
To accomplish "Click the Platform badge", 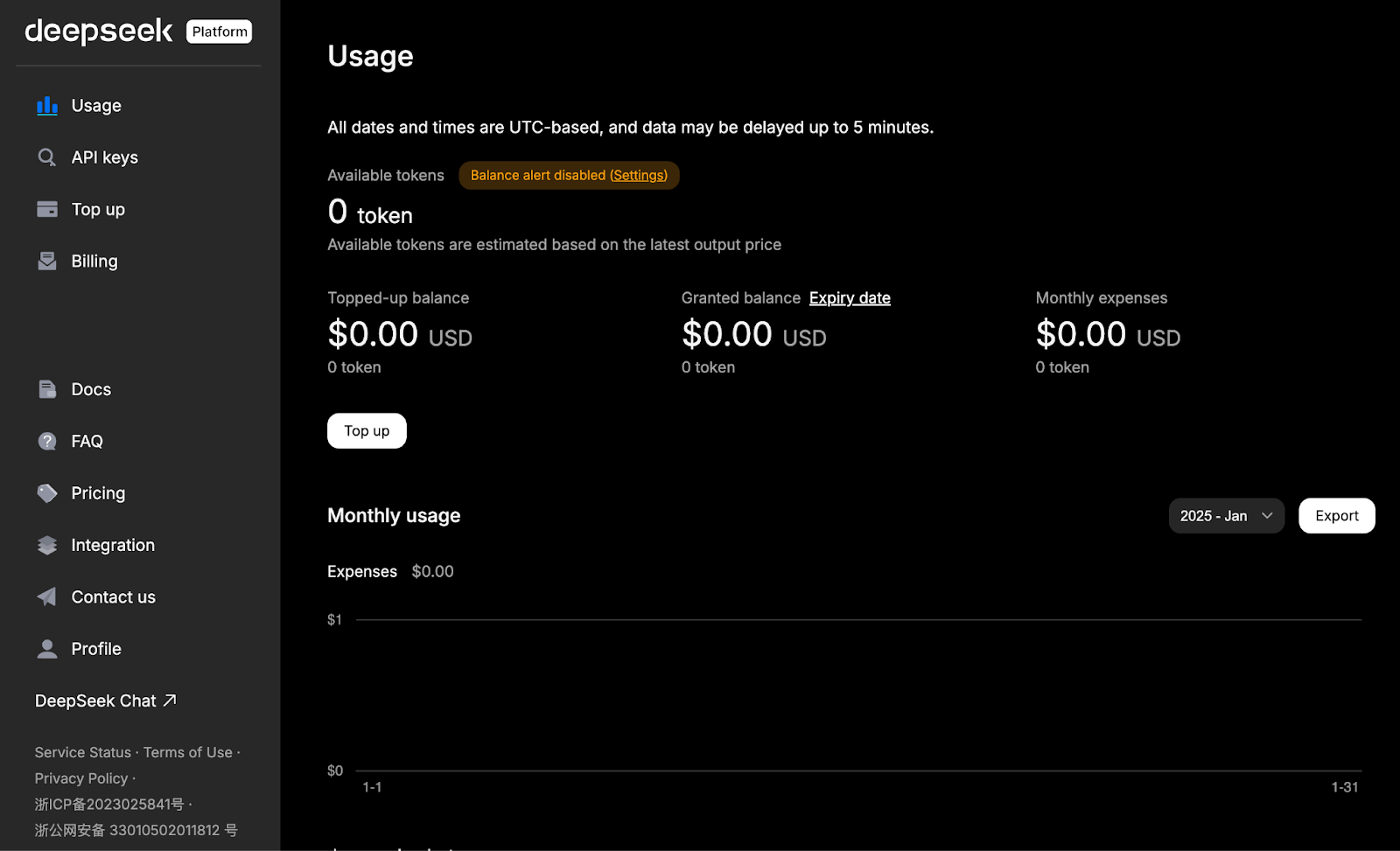I will [220, 31].
